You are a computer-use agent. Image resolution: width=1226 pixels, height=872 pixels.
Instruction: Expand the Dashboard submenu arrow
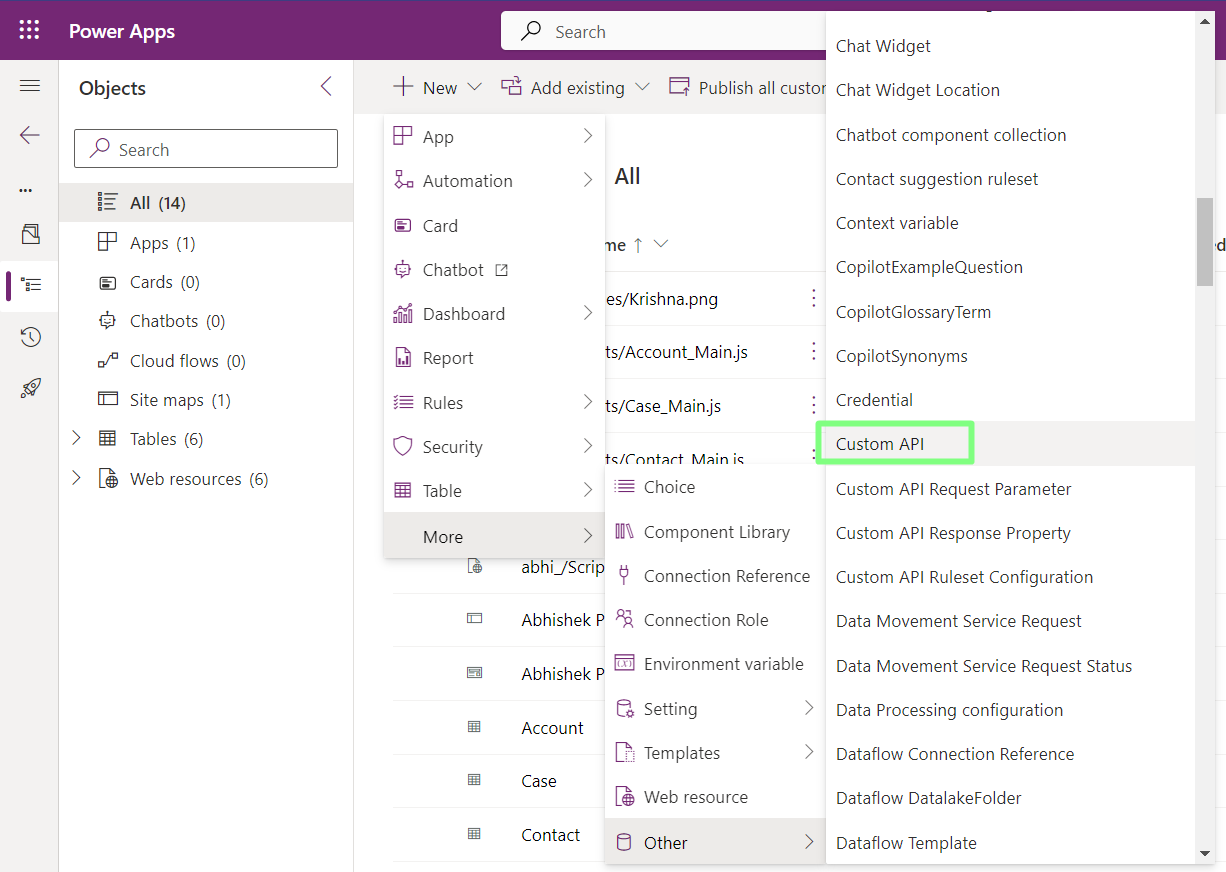click(x=588, y=313)
